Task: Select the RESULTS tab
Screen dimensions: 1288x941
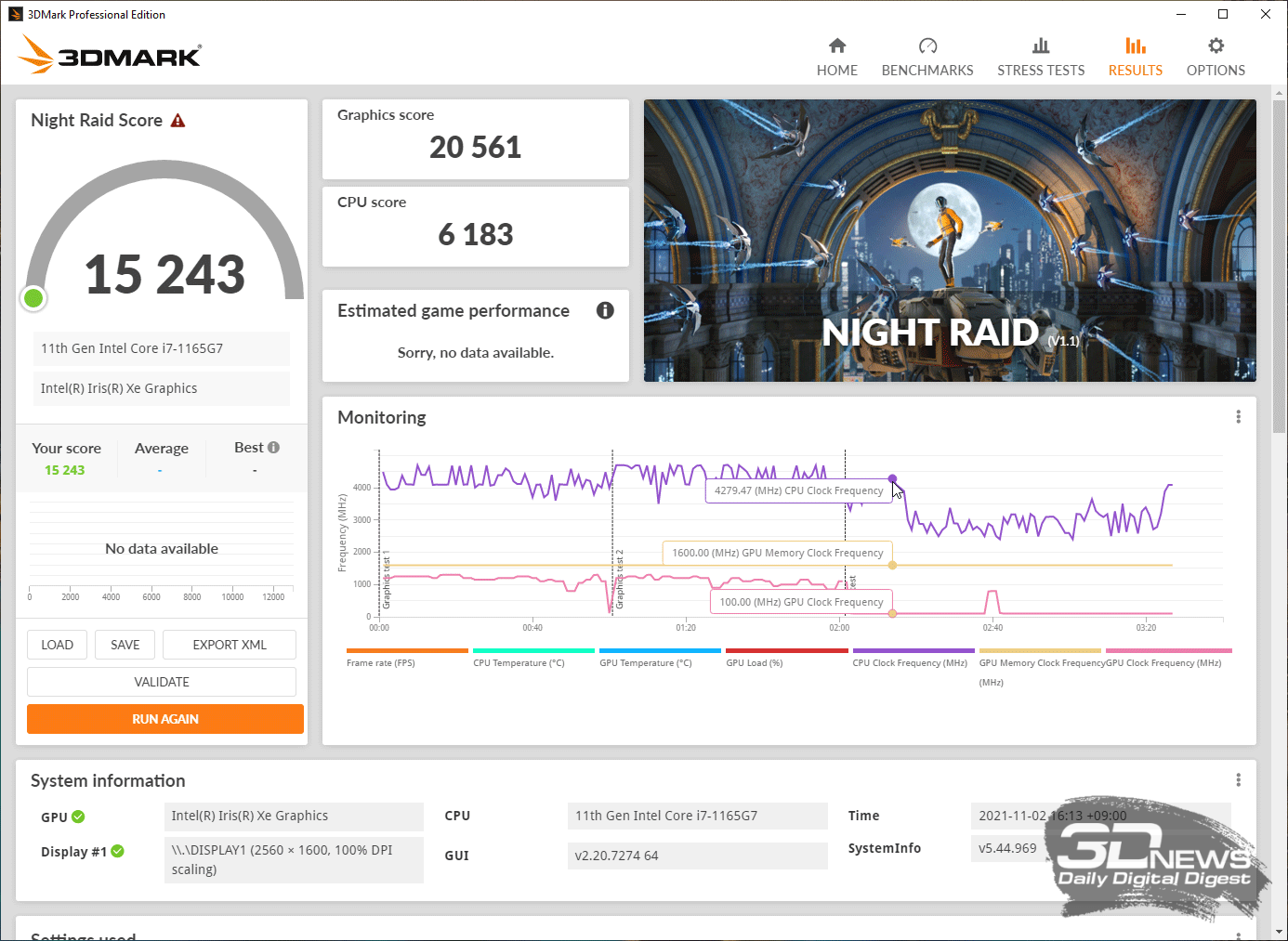Action: click(x=1135, y=58)
